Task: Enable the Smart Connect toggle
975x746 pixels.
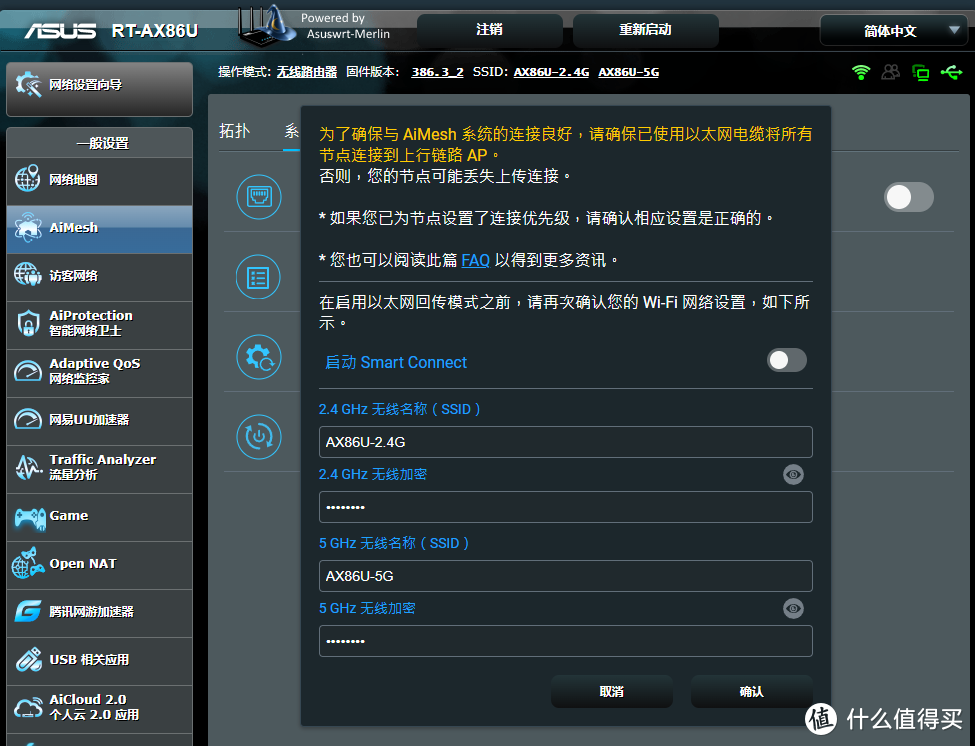Action: click(786, 362)
